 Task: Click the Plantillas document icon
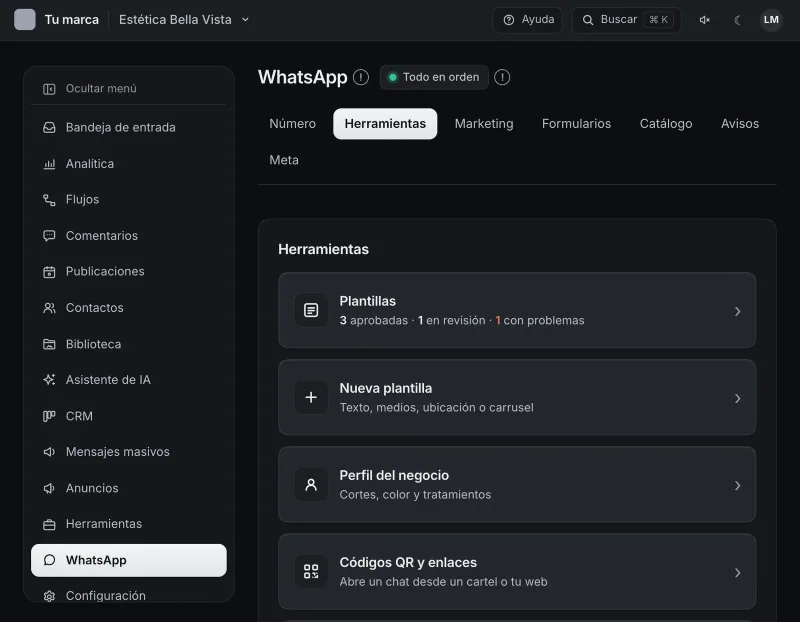(x=311, y=310)
